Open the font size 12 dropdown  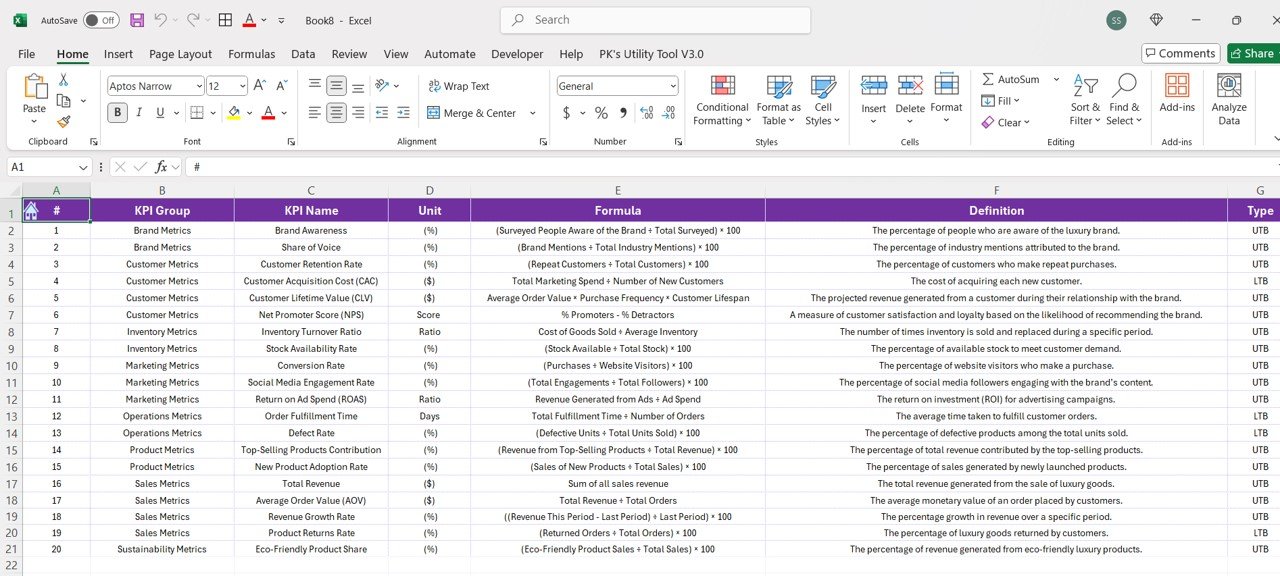point(241,86)
